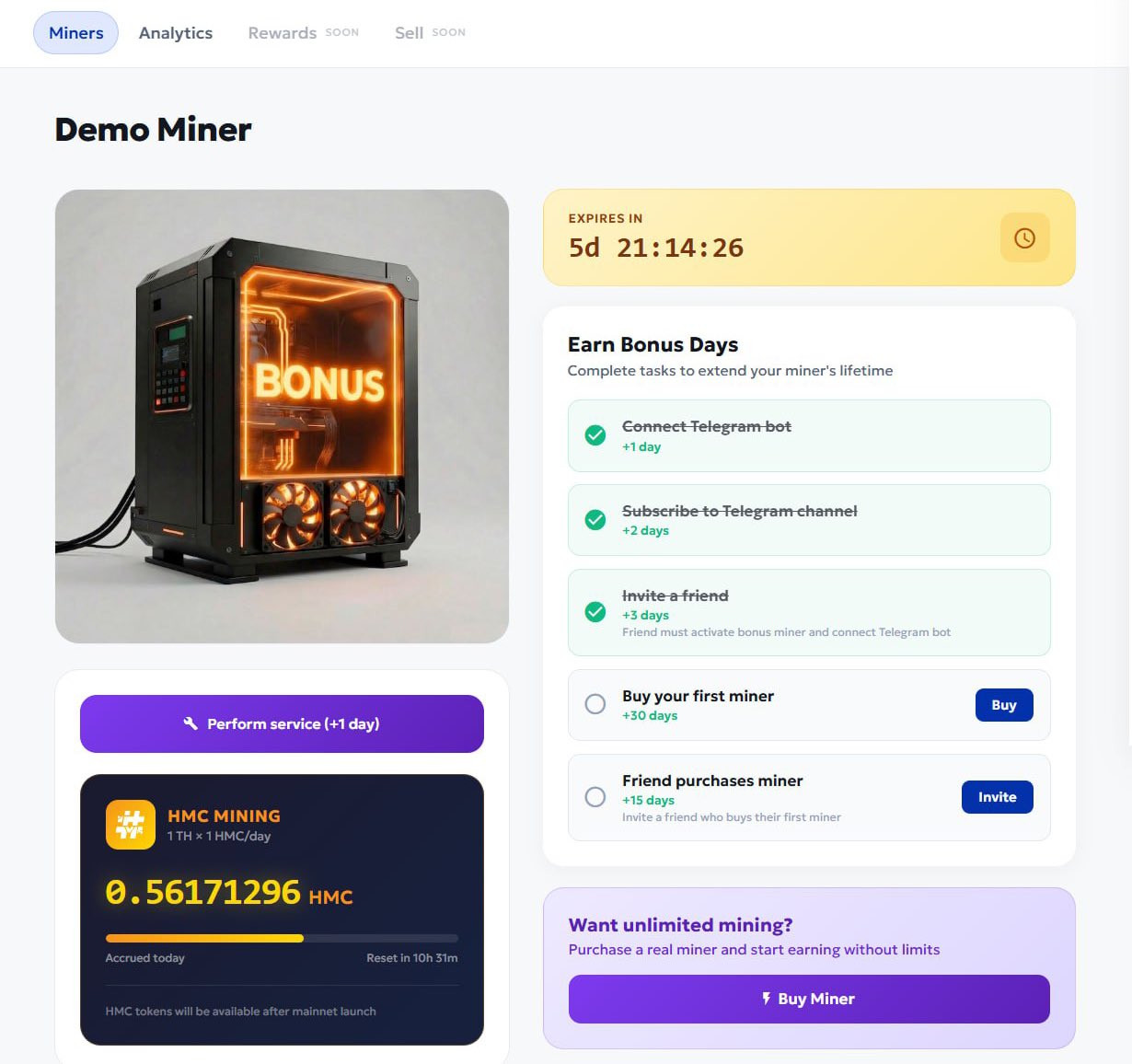This screenshot has width=1132, height=1064.
Task: Click the purple Buy Miner button
Action: (809, 999)
